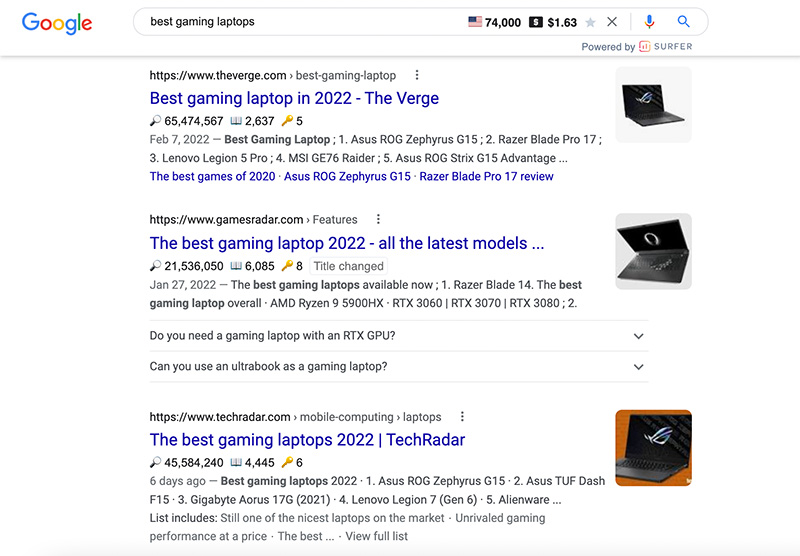Click the orange TechRadar laptop thumbnail
The image size is (800, 556).
[654, 448]
